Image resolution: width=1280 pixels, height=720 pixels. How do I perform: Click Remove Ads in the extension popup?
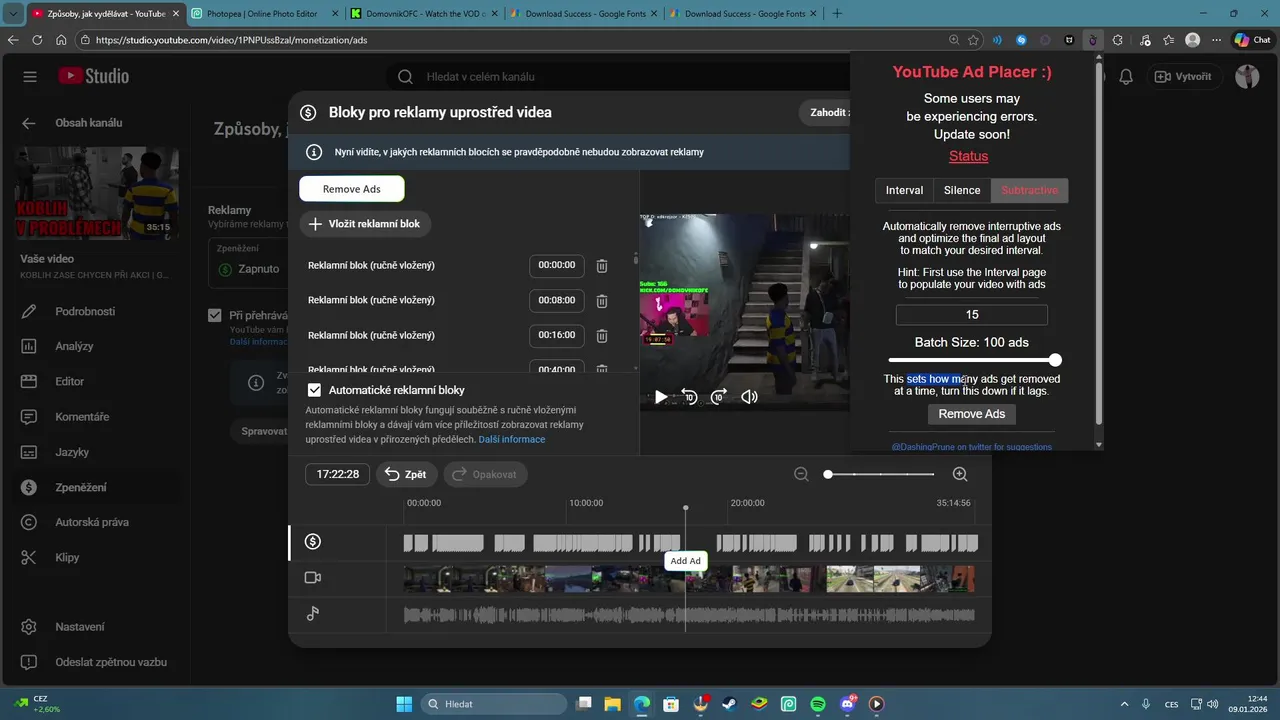[972, 414]
